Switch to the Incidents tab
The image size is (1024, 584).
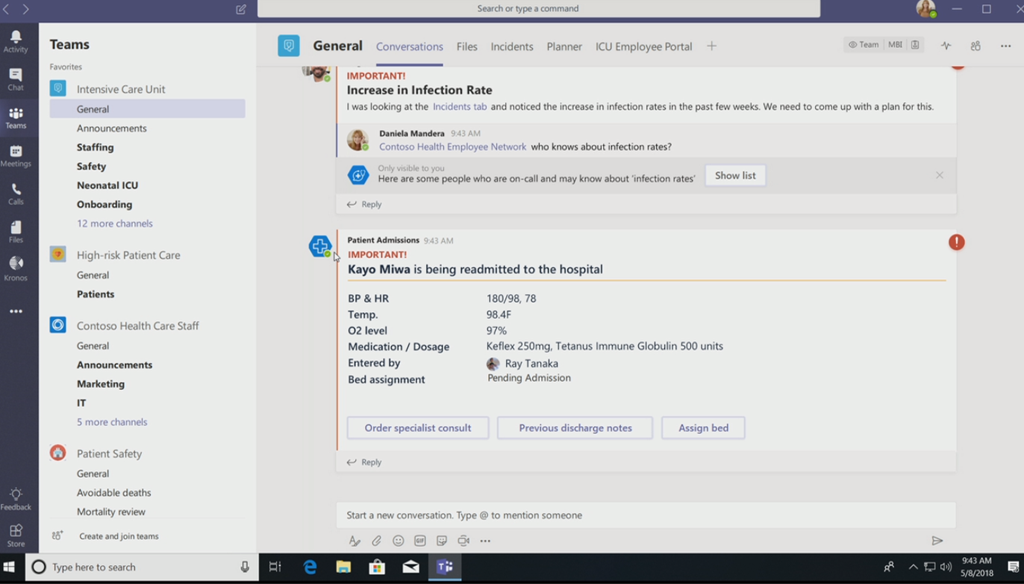[511, 46]
